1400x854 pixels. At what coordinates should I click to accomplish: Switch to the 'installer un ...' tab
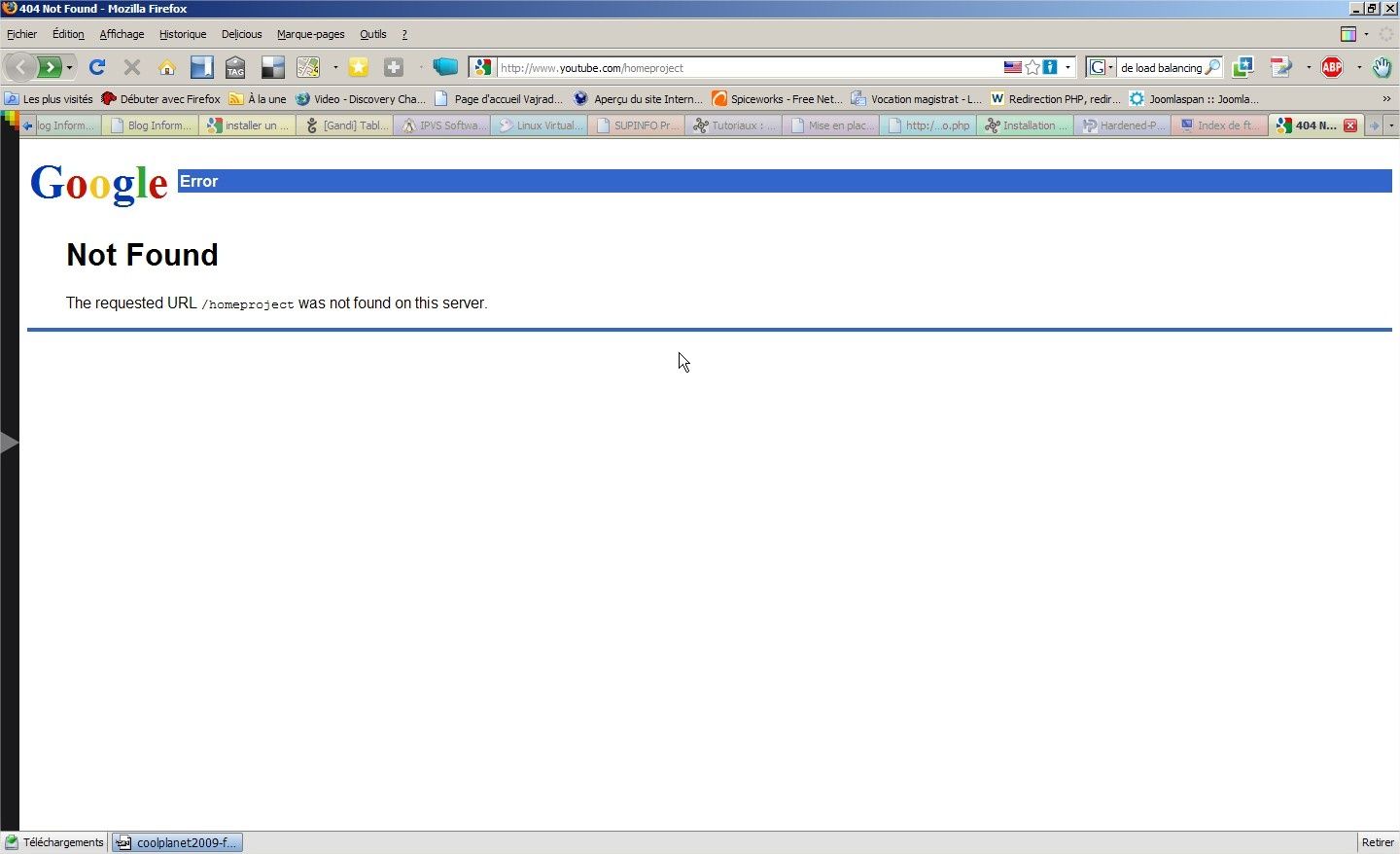247,125
